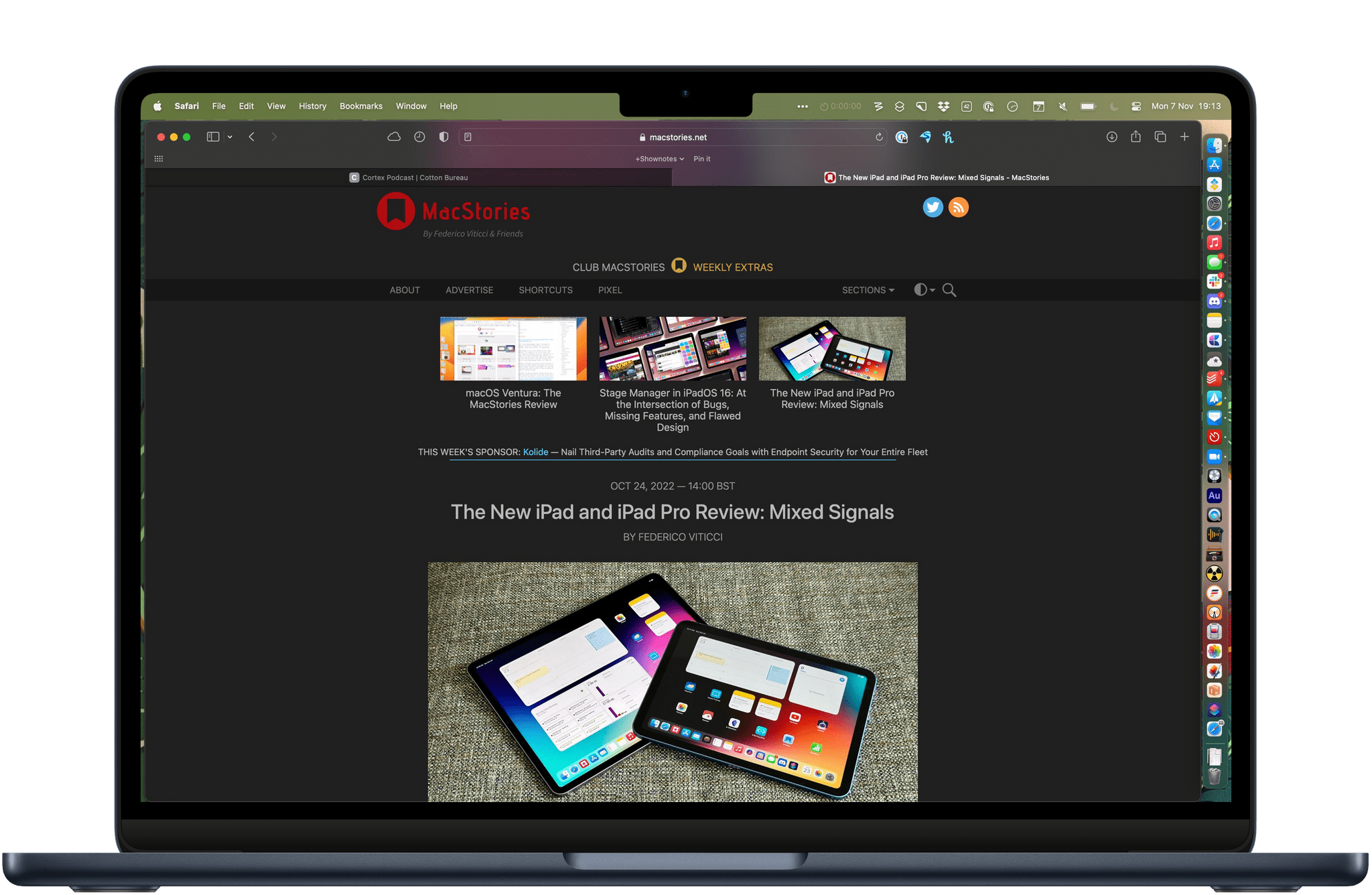Viewport: 1372px width, 895px height.
Task: Open the Twitter link in the MacStories header
Action: coord(933,207)
